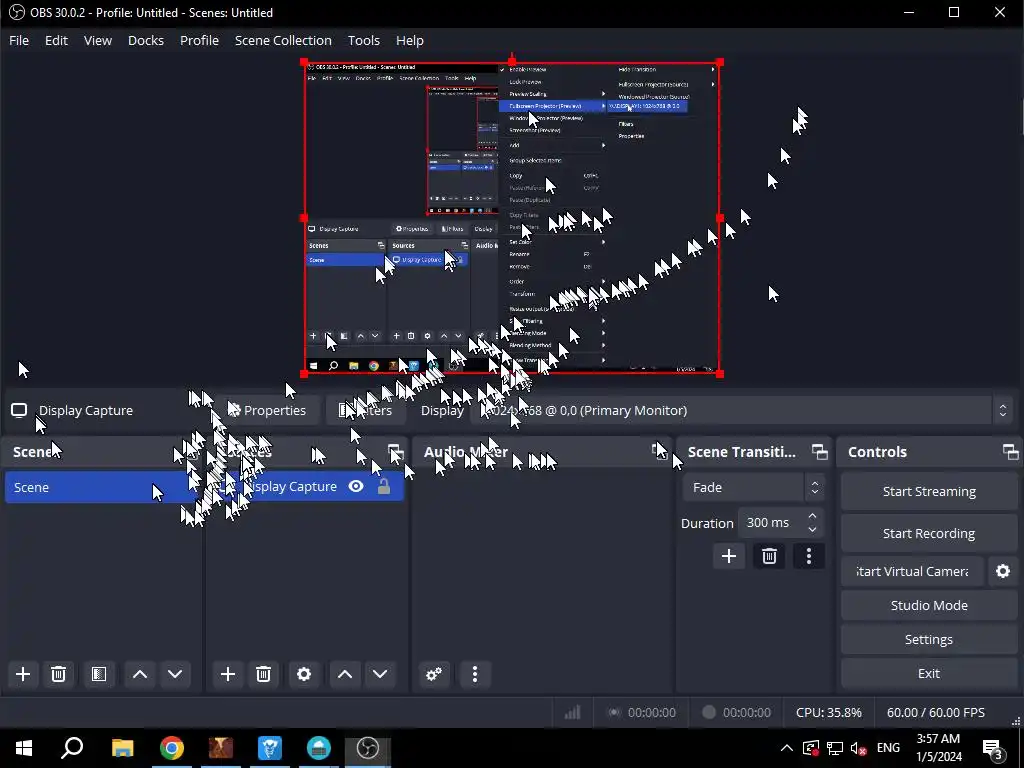The image size is (1024, 768).
Task: Open Windows search from the taskbar
Action: [x=72, y=748]
